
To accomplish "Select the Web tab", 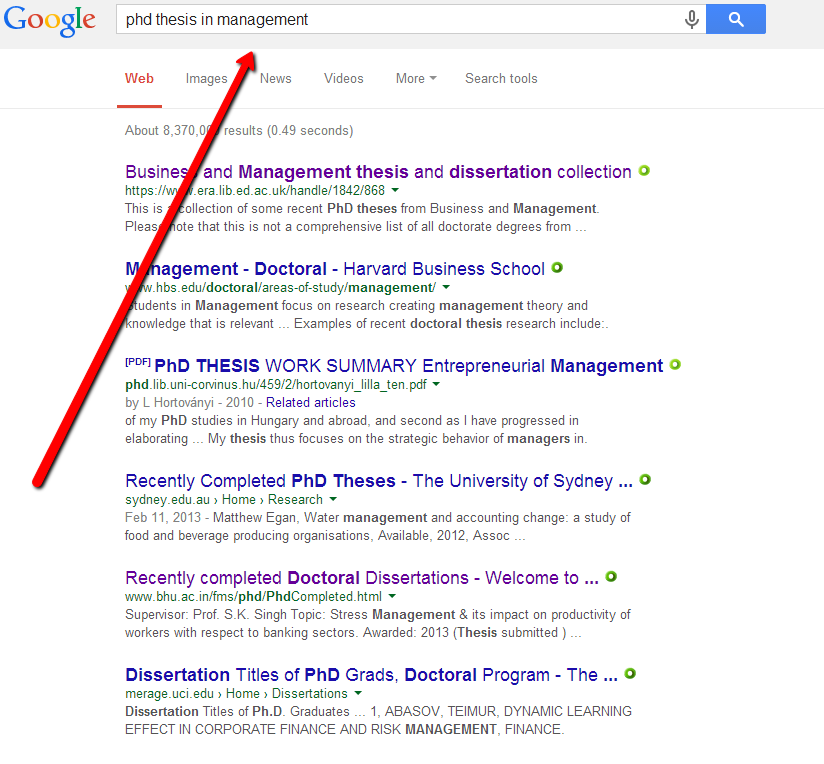I will [139, 79].
